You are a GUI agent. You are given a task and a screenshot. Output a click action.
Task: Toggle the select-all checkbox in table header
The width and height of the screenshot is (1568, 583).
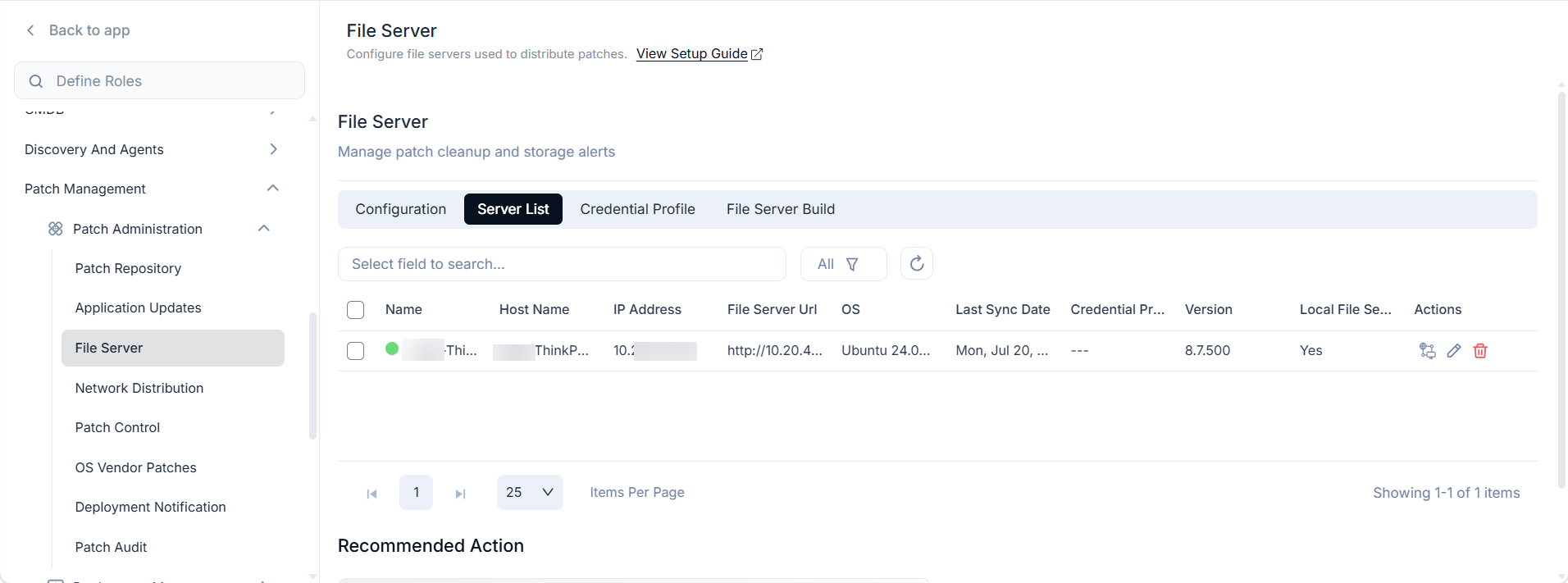click(x=355, y=310)
